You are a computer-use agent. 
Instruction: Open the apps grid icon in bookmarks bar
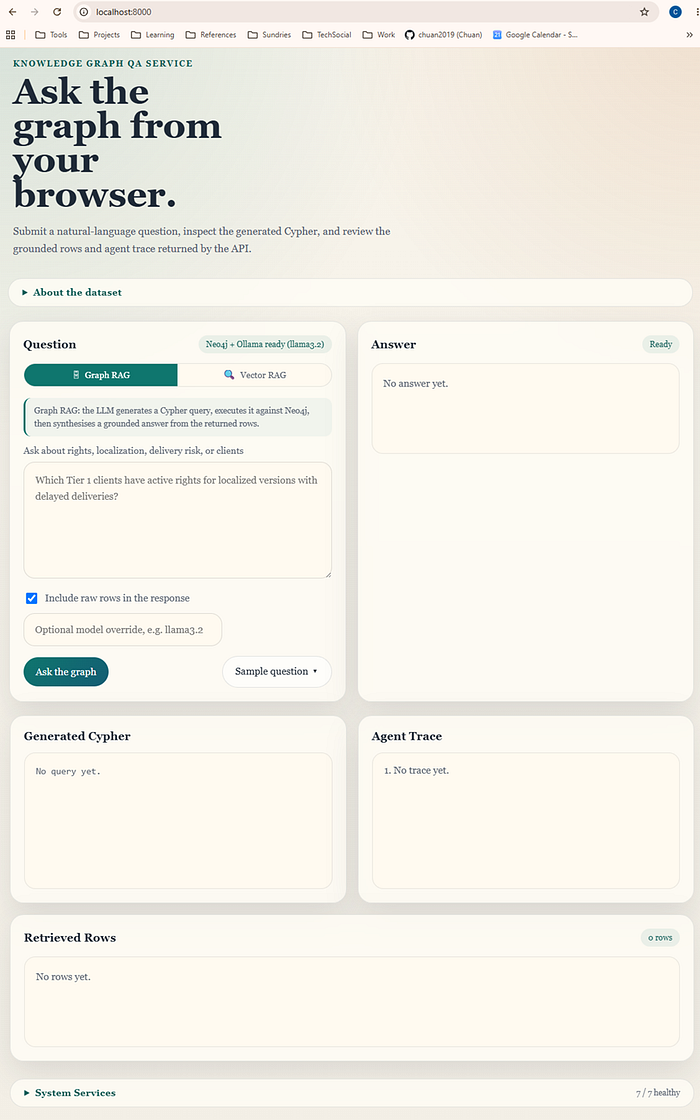11,34
